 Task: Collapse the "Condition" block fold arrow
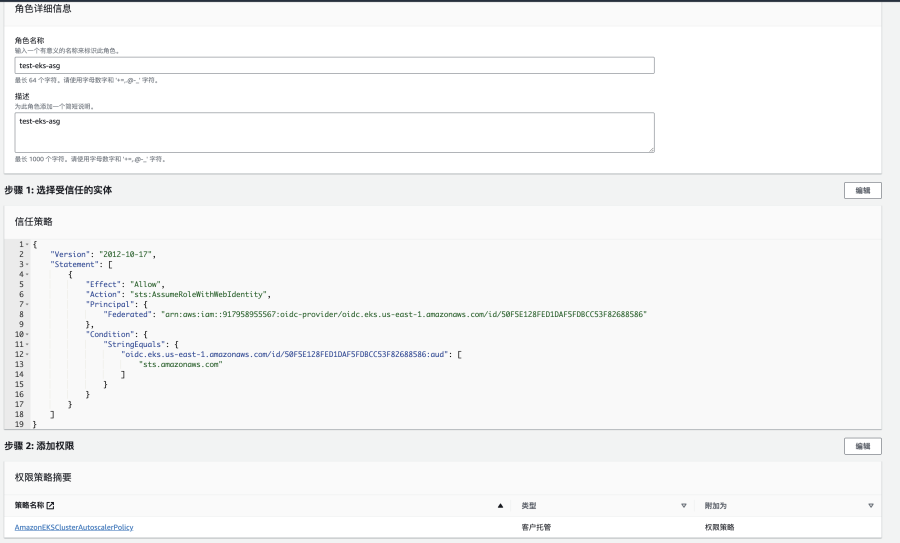[x=27, y=334]
